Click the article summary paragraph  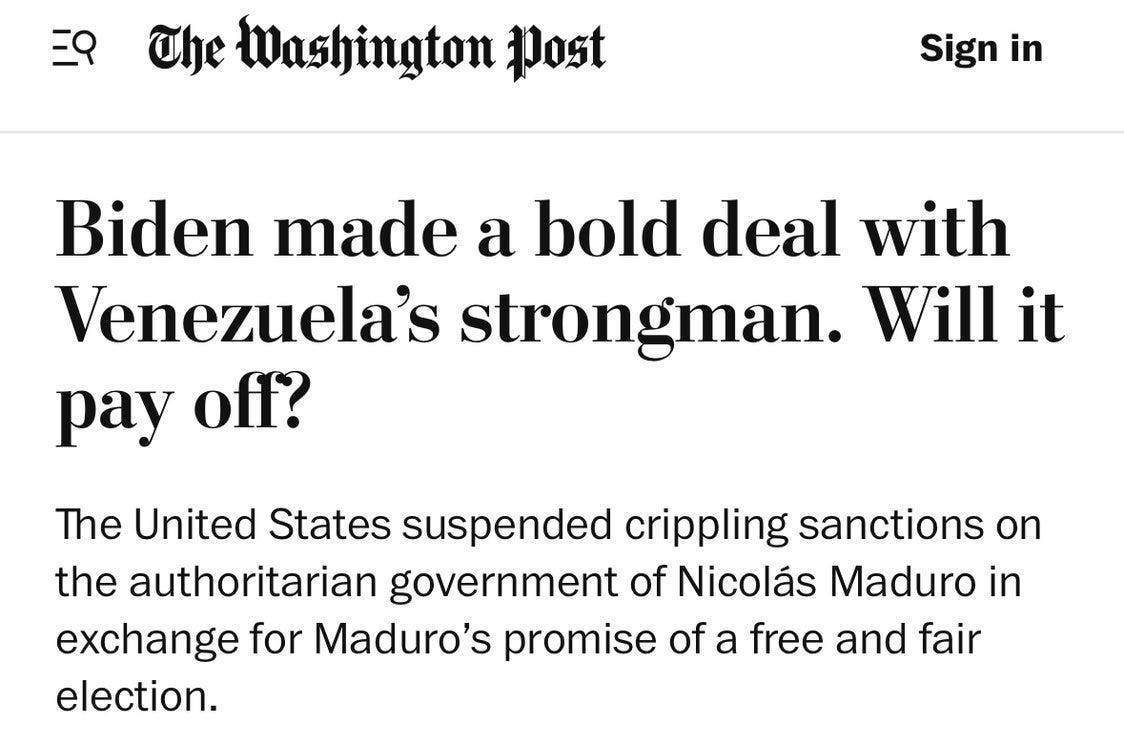click(548, 610)
